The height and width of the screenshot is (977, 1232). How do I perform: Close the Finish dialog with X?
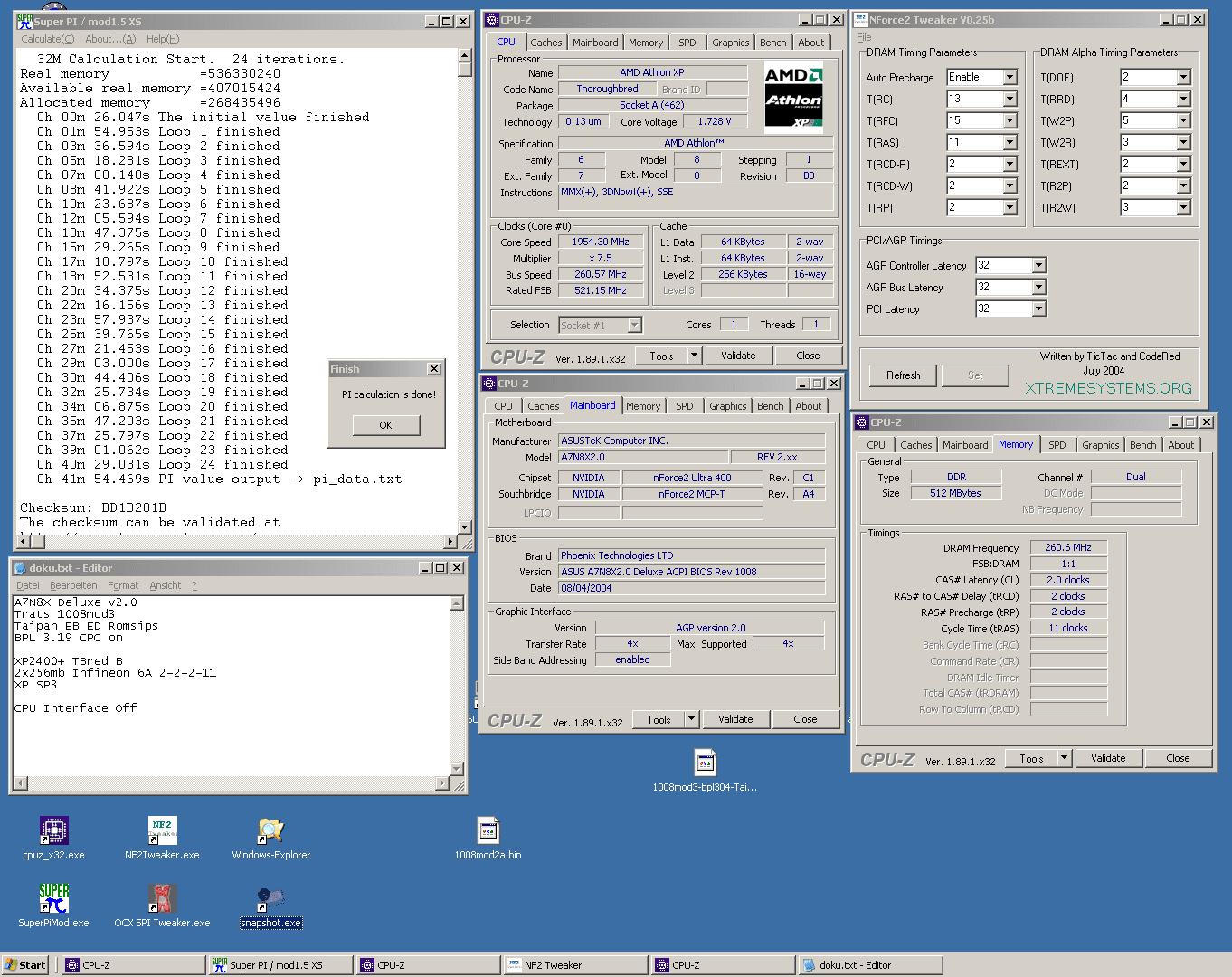434,369
